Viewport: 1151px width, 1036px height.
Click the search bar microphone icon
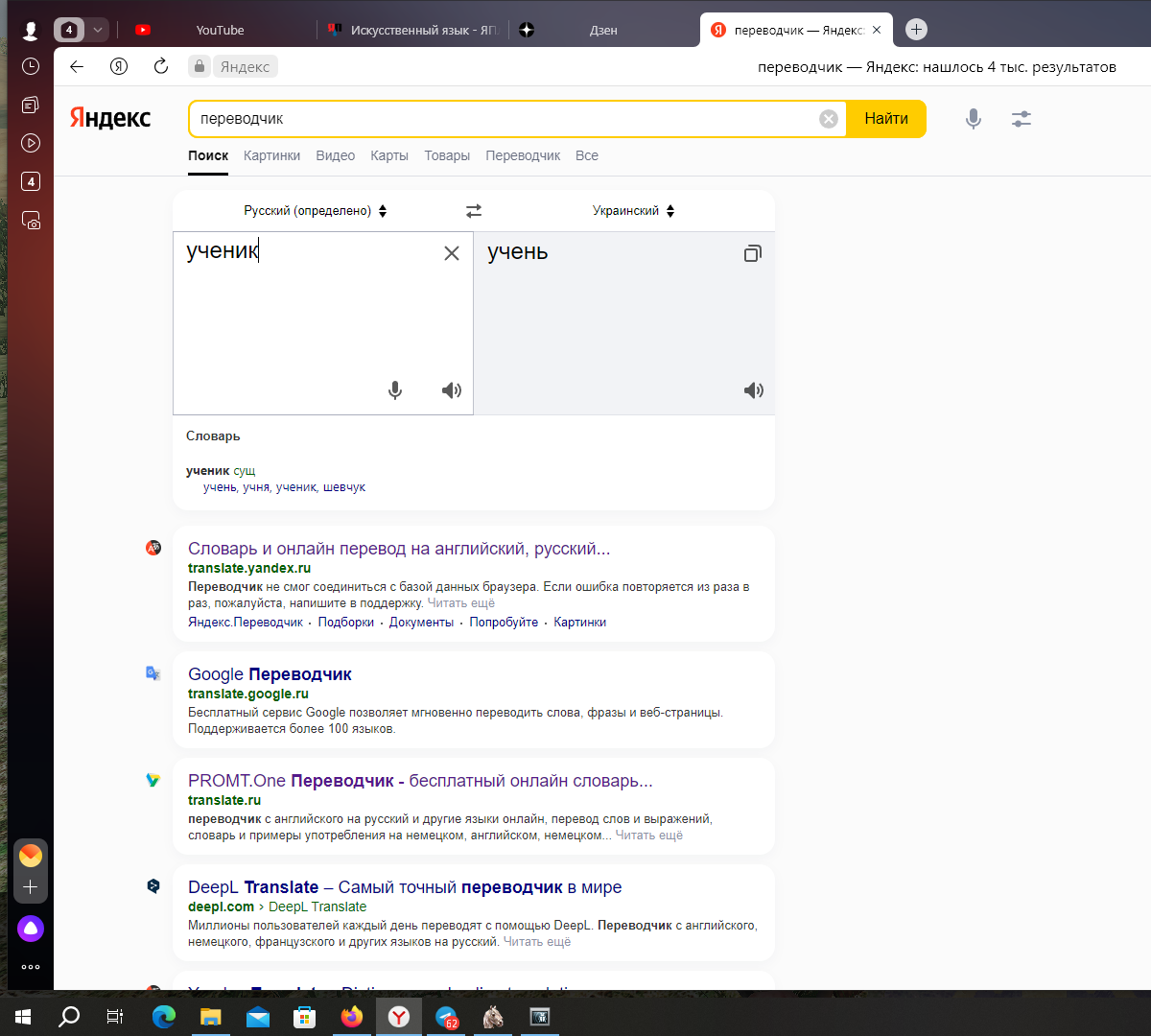[973, 119]
